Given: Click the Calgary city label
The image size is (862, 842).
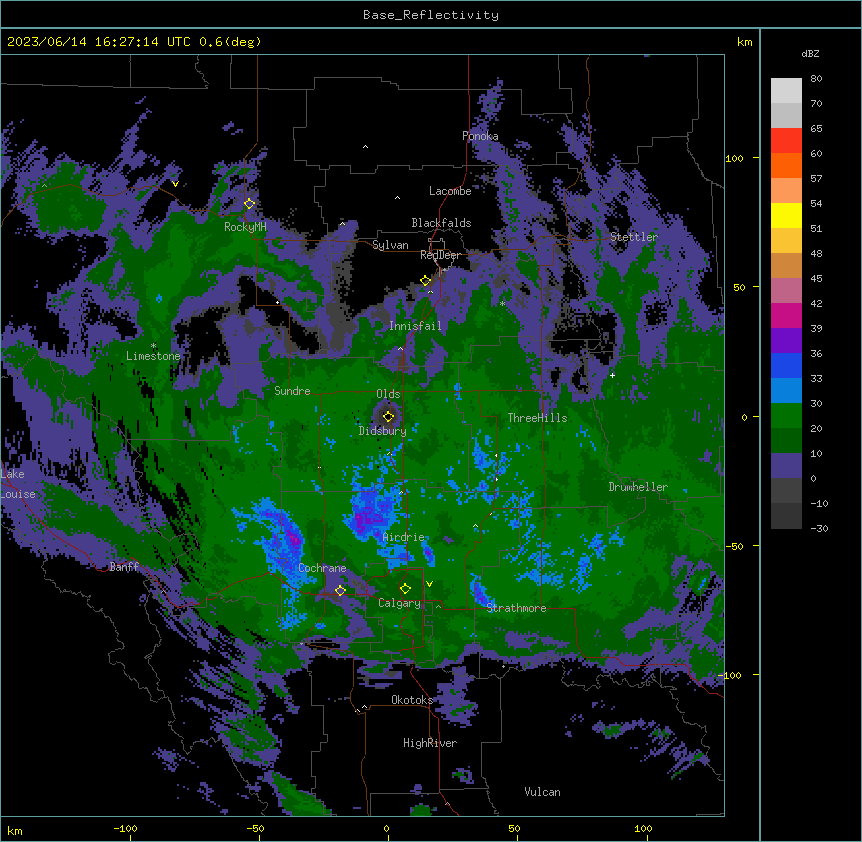Looking at the screenshot, I should coord(399,603).
